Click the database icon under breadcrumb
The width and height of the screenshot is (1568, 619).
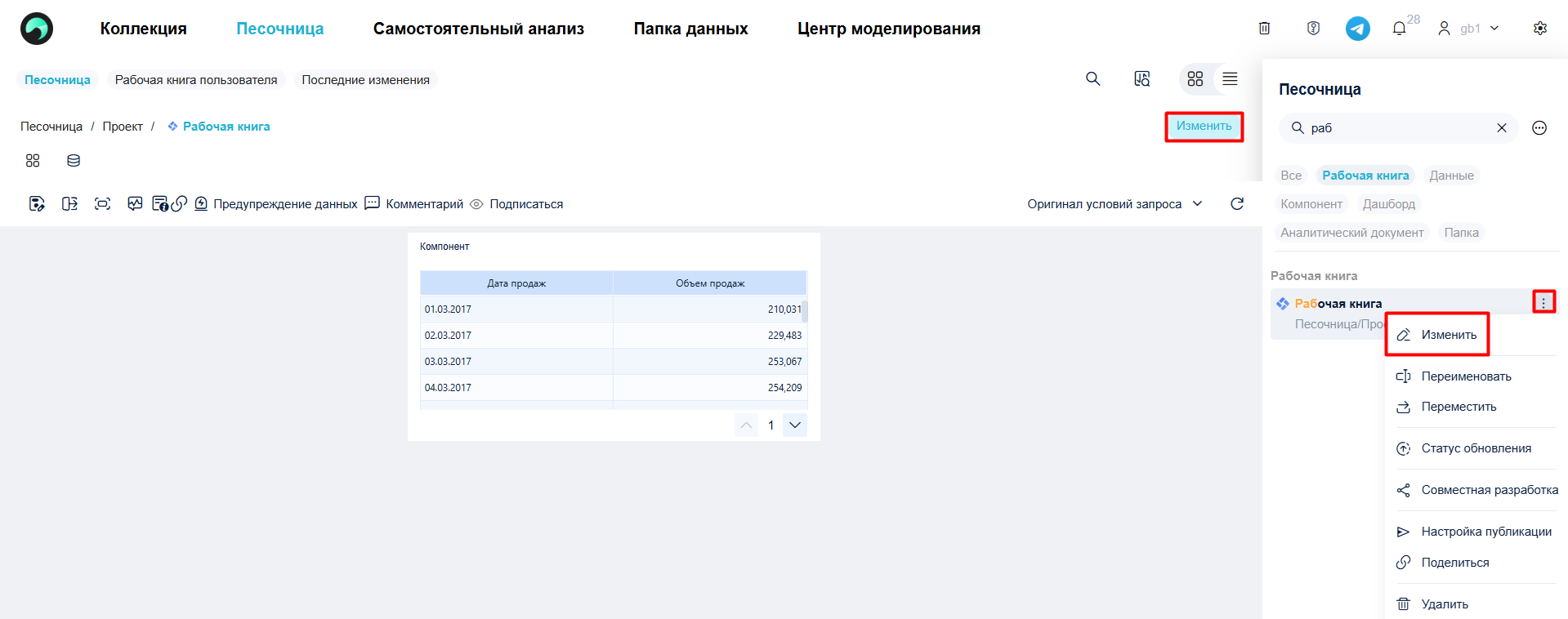tap(74, 161)
